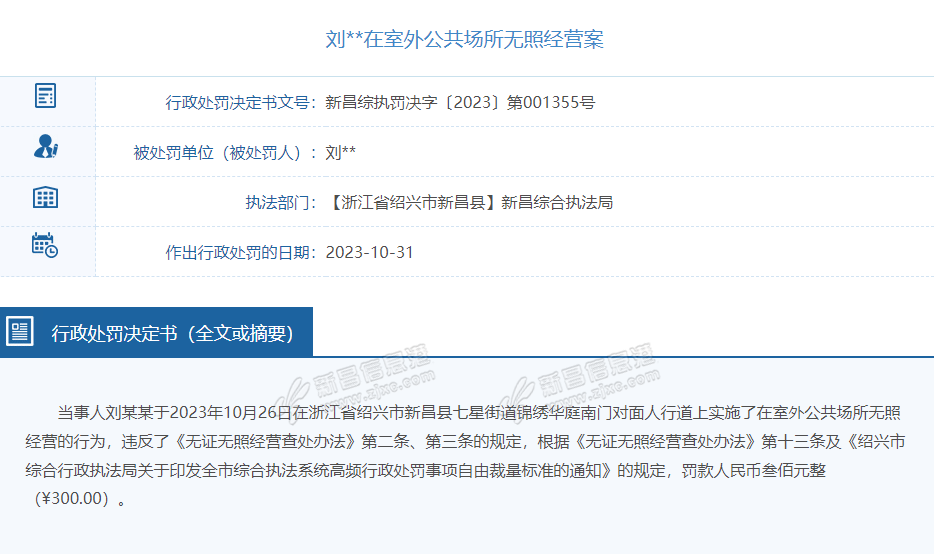Click the person icon beside 被处罚单位
The image size is (935, 554).
[46, 146]
